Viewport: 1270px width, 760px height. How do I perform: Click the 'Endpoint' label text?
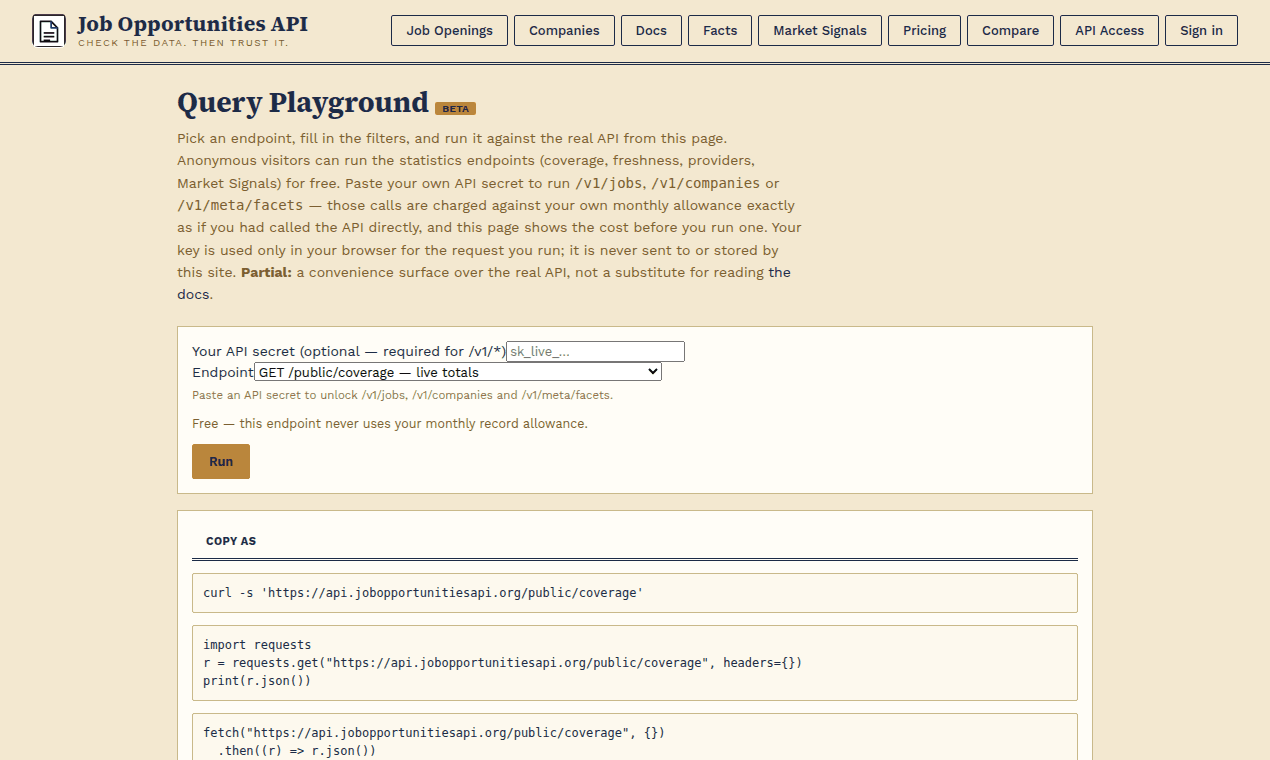point(223,372)
